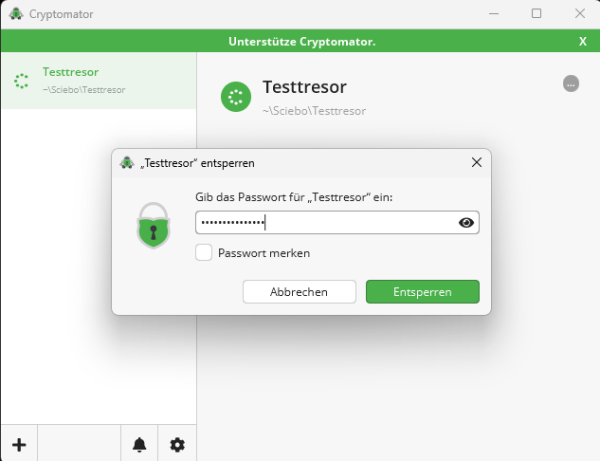Close the "Testtresor" entsperren dialog
This screenshot has width=600, height=461.
tap(476, 162)
